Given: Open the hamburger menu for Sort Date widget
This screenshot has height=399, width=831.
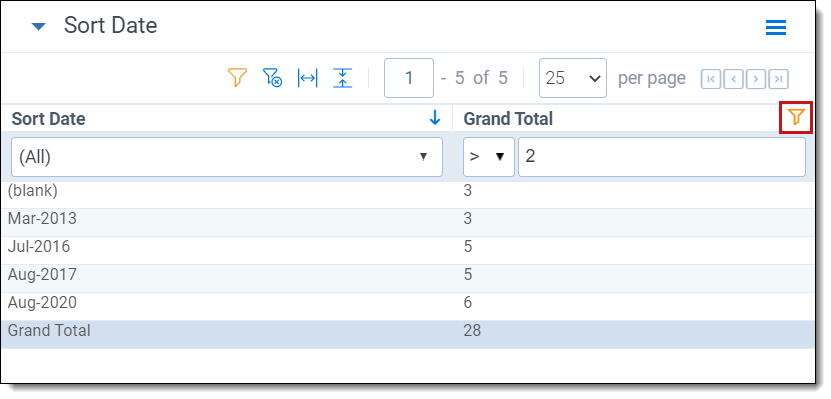Looking at the screenshot, I should pyautogui.click(x=776, y=27).
